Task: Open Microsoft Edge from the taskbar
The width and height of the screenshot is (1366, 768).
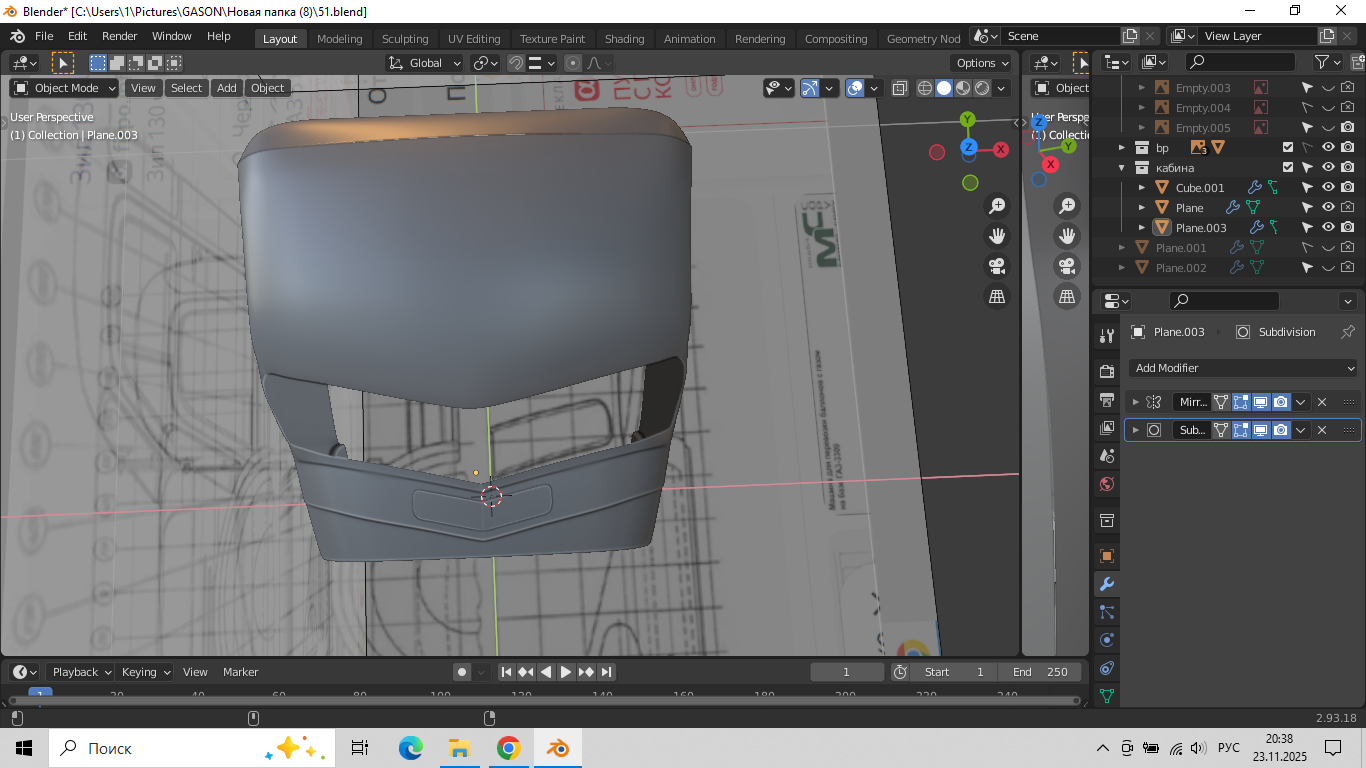Action: (410, 748)
